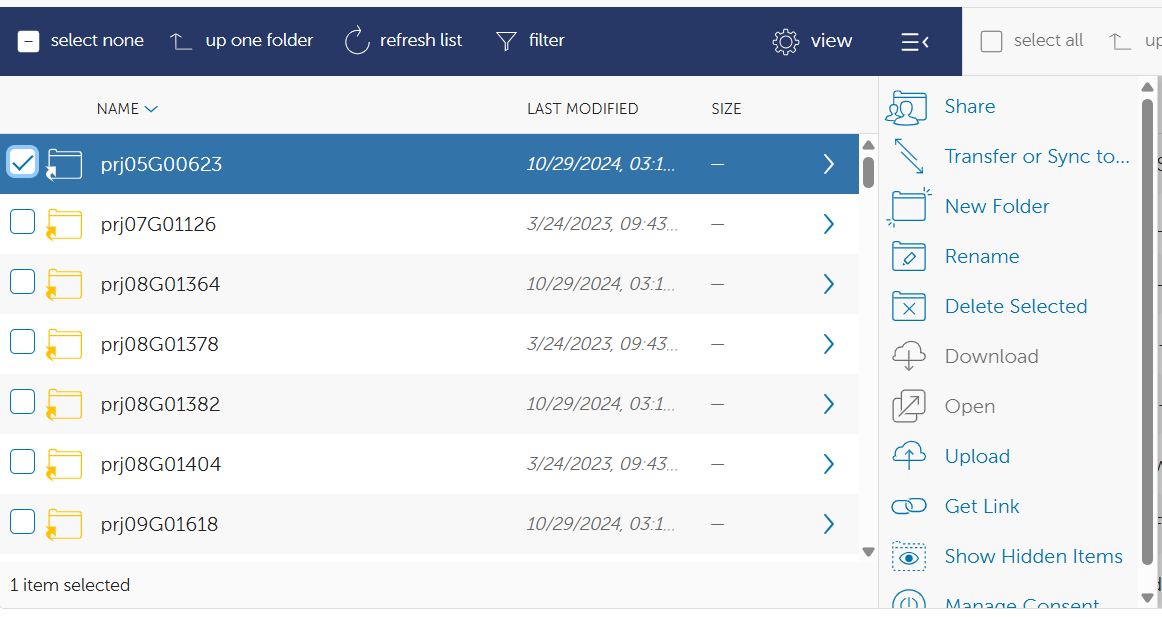Viewport: 1162px width, 617px height.
Task: Click the up one folder label
Action: click(x=259, y=41)
